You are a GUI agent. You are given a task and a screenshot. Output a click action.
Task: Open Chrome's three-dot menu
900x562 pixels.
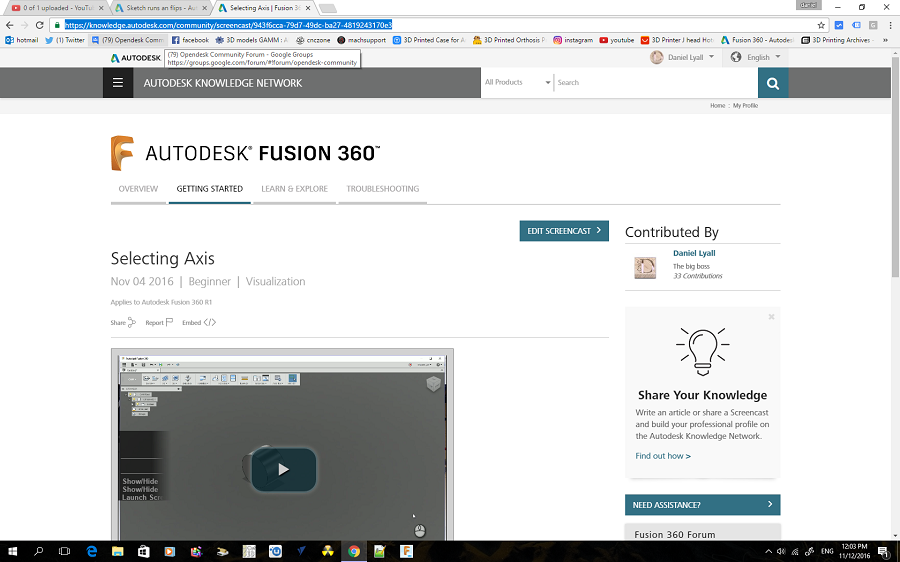pyautogui.click(x=890, y=25)
